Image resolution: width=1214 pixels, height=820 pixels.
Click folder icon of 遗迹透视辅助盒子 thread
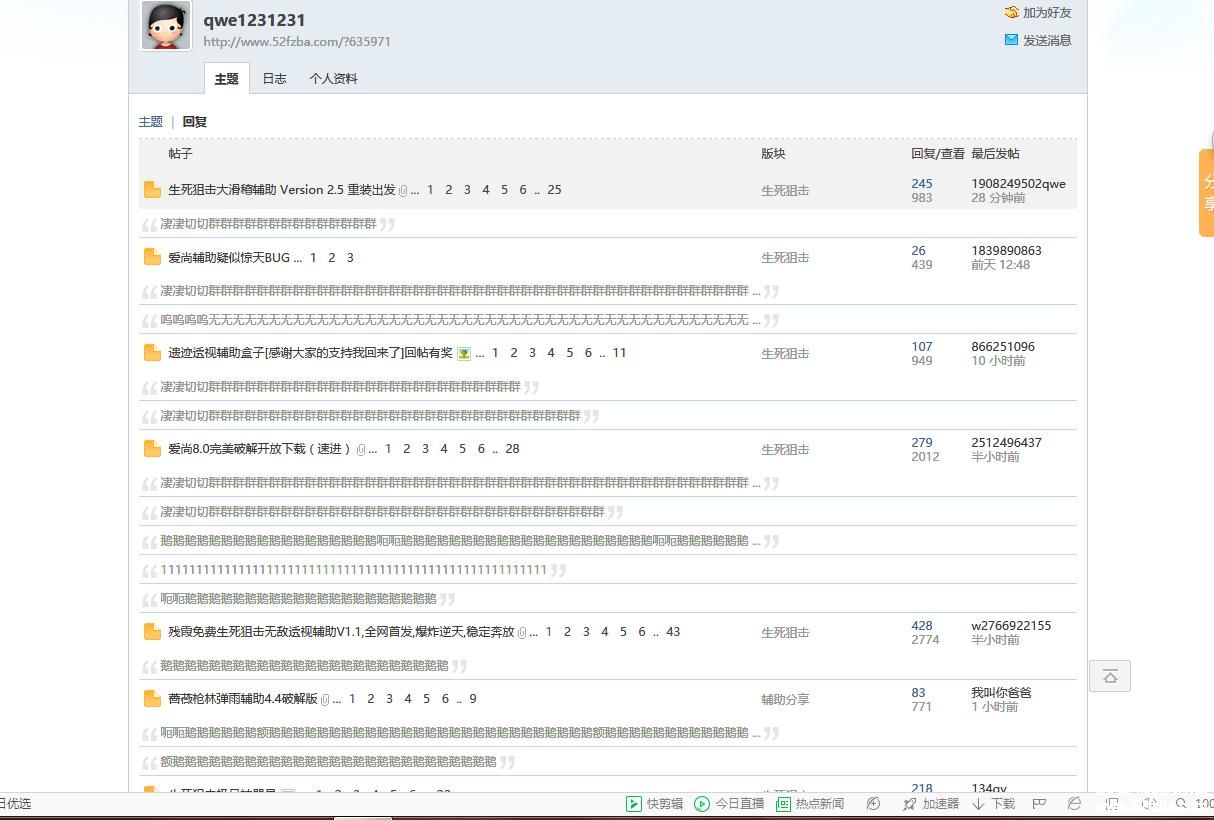click(152, 353)
